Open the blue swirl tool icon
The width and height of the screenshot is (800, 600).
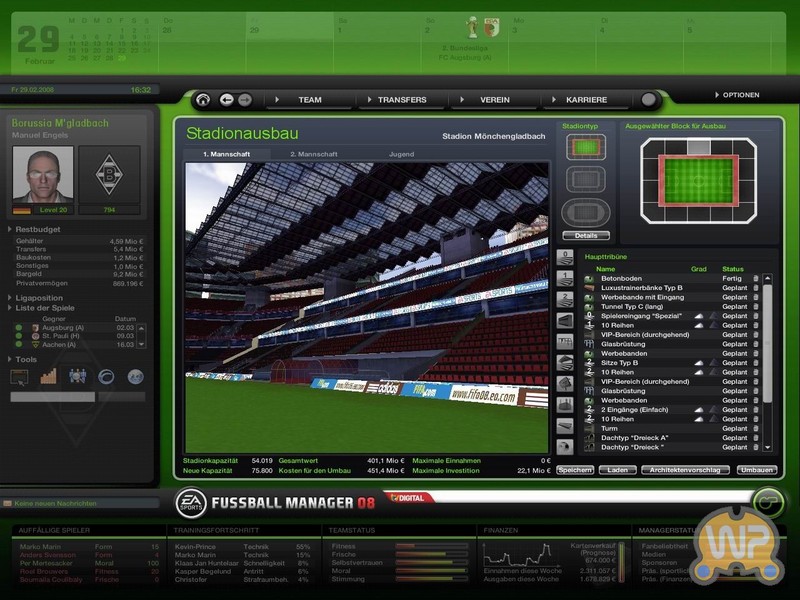[106, 377]
